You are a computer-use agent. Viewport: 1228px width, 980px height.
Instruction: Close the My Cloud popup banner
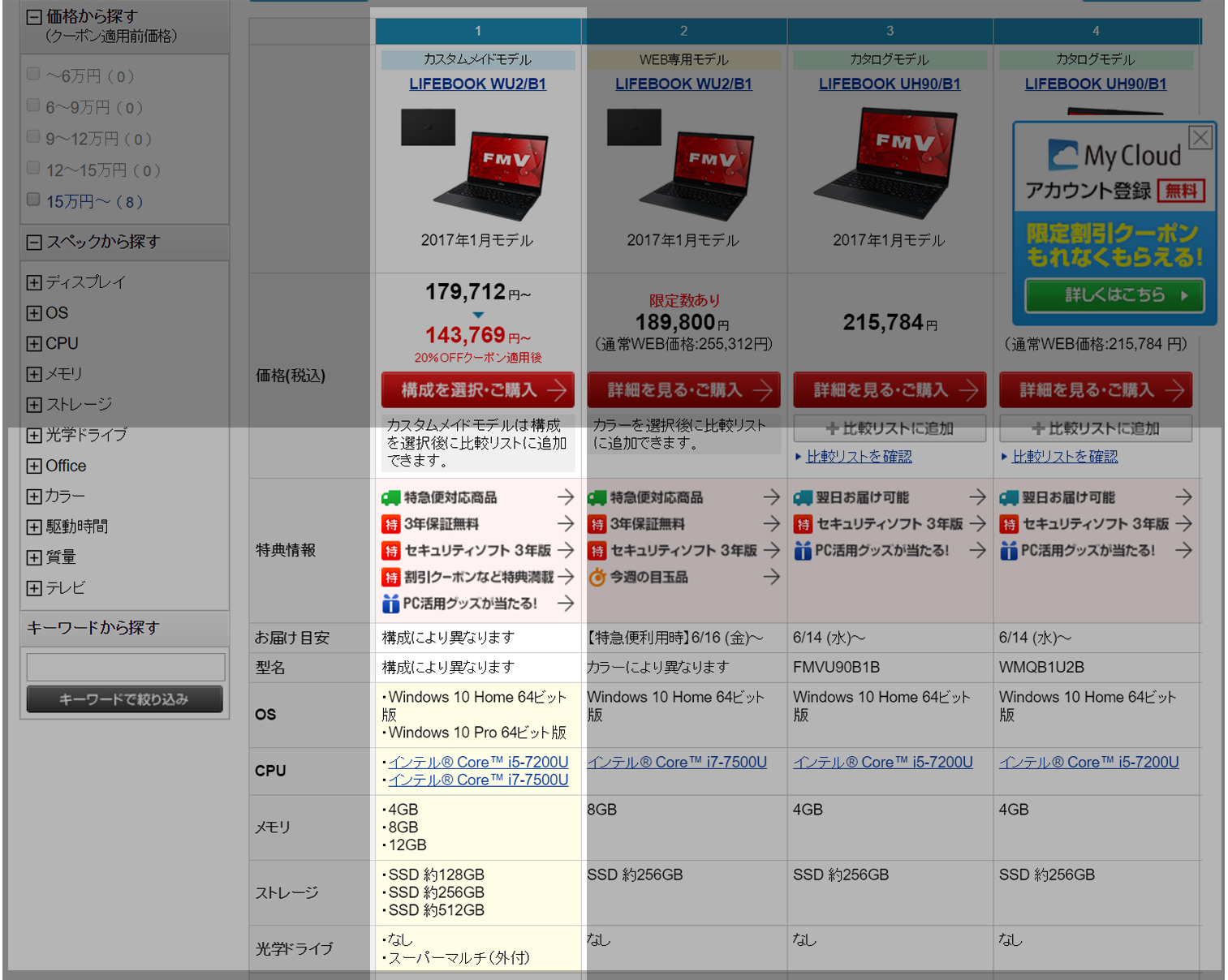coord(1200,138)
